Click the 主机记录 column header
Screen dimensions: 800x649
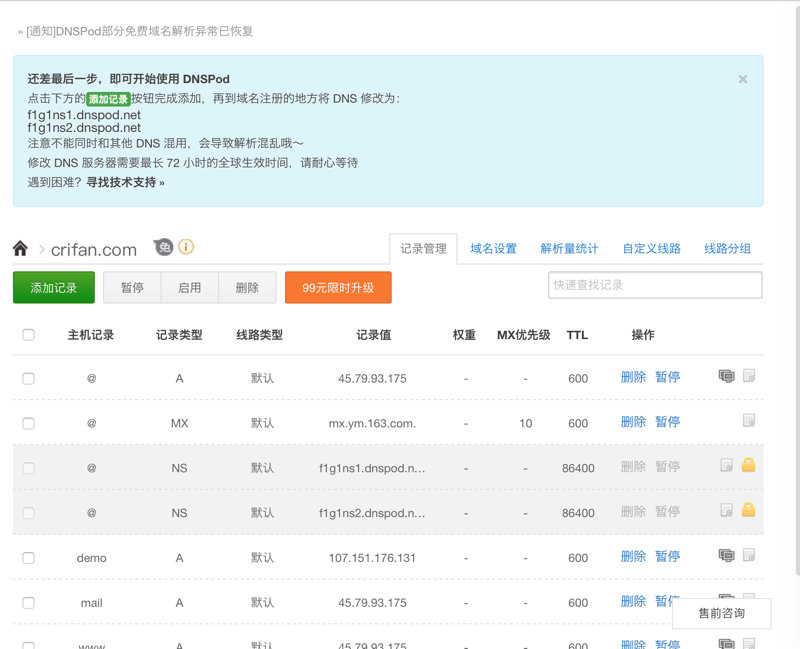(91, 335)
